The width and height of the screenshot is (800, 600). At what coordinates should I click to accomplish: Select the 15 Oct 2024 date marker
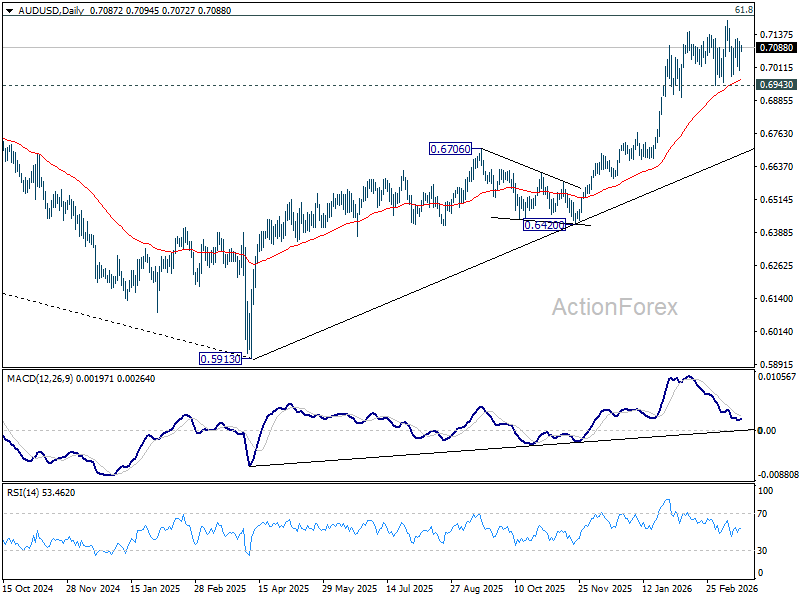coord(28,588)
